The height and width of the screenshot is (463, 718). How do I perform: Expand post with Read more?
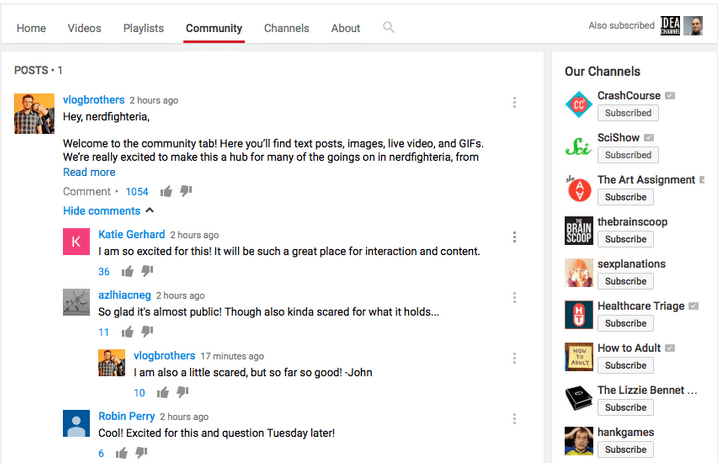pos(89,172)
